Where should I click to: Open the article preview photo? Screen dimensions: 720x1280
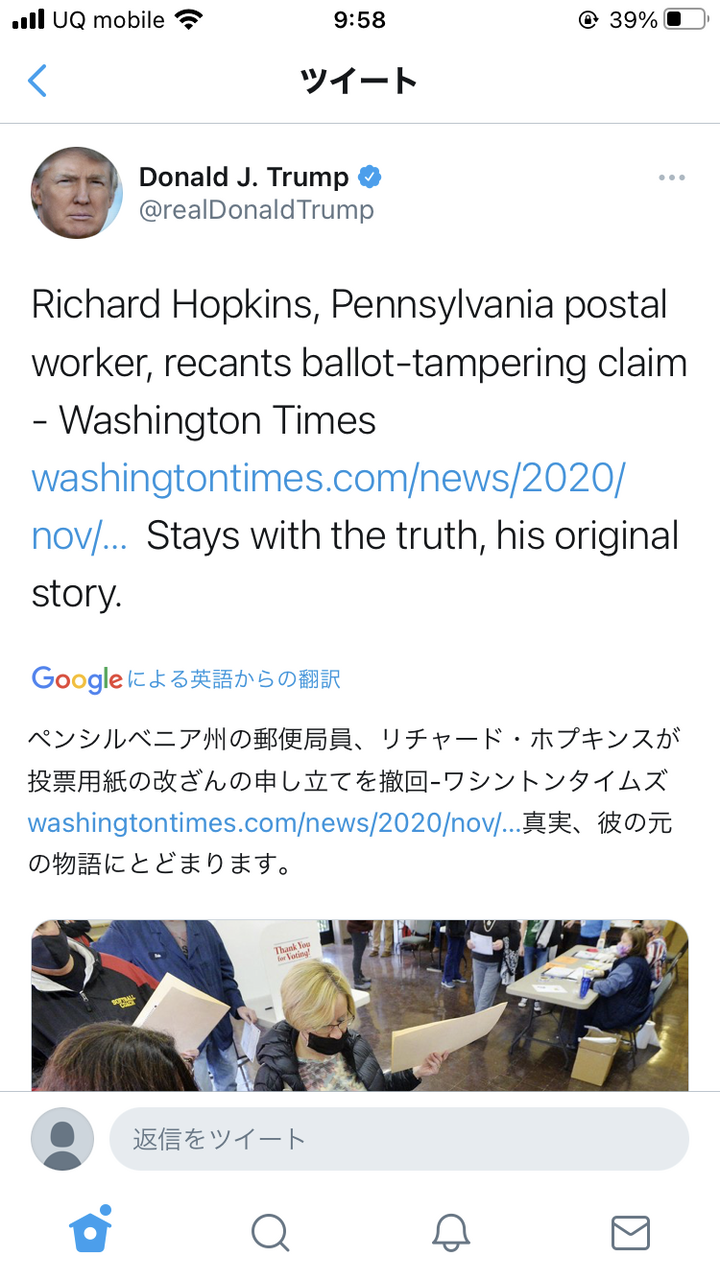(x=360, y=1005)
